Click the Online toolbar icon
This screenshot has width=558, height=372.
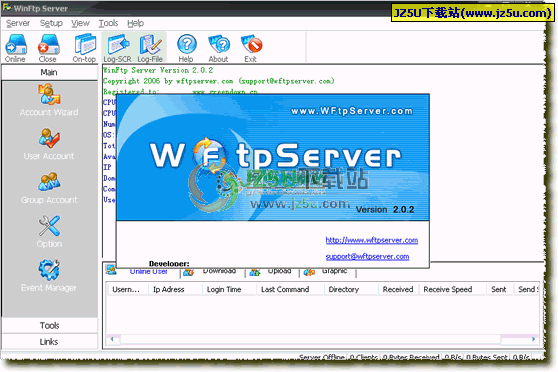pyautogui.click(x=16, y=48)
